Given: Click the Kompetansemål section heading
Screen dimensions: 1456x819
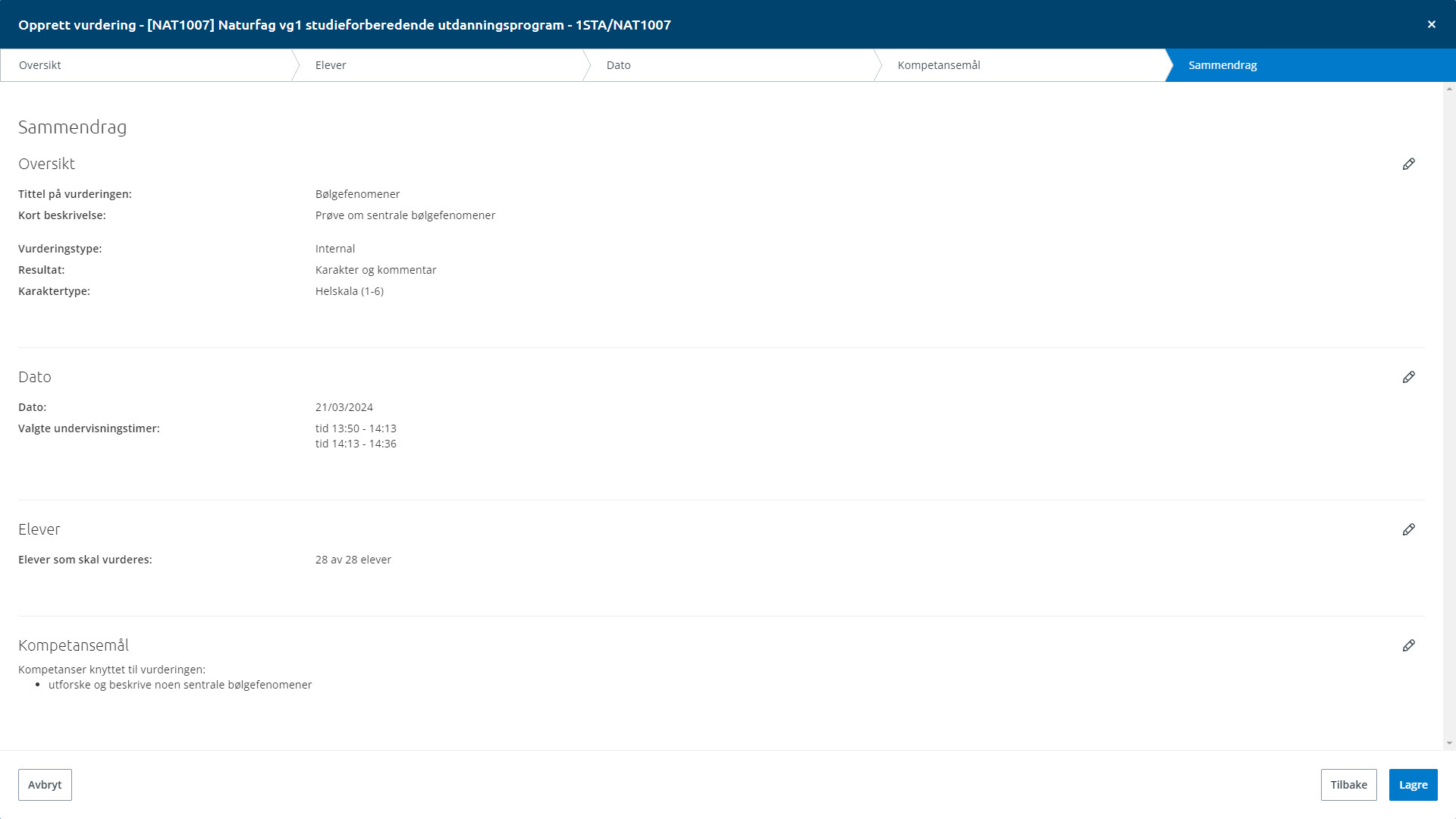Looking at the screenshot, I should (74, 645).
